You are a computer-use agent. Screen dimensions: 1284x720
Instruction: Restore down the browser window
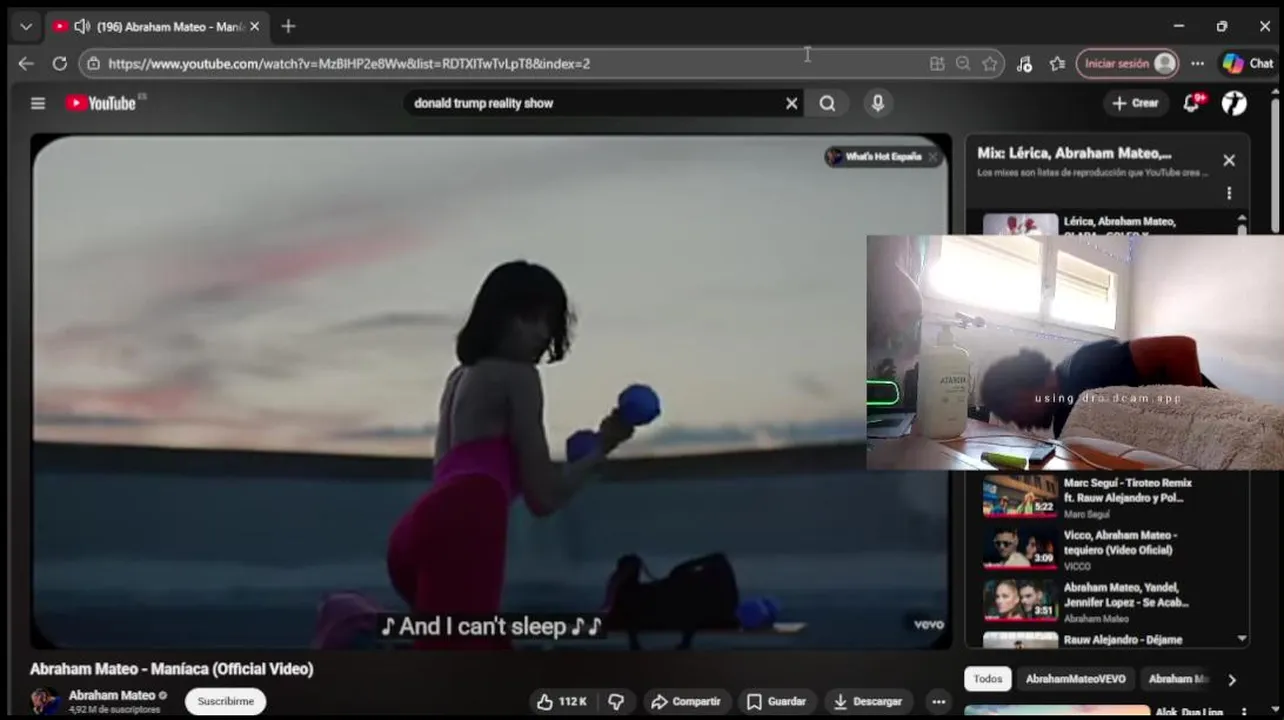pos(1222,26)
